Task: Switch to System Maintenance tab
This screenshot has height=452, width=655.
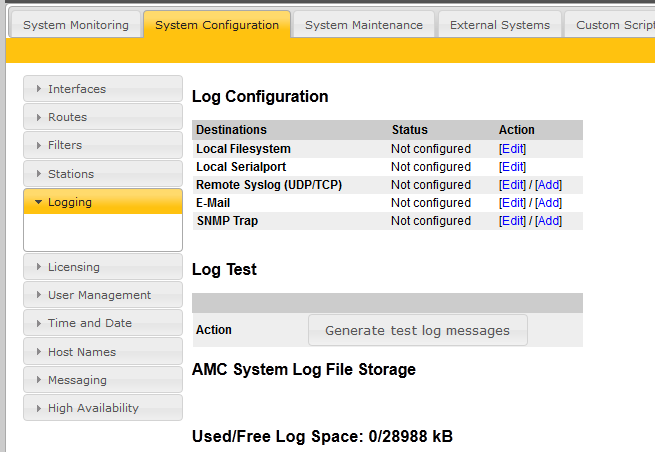Action: 363,25
